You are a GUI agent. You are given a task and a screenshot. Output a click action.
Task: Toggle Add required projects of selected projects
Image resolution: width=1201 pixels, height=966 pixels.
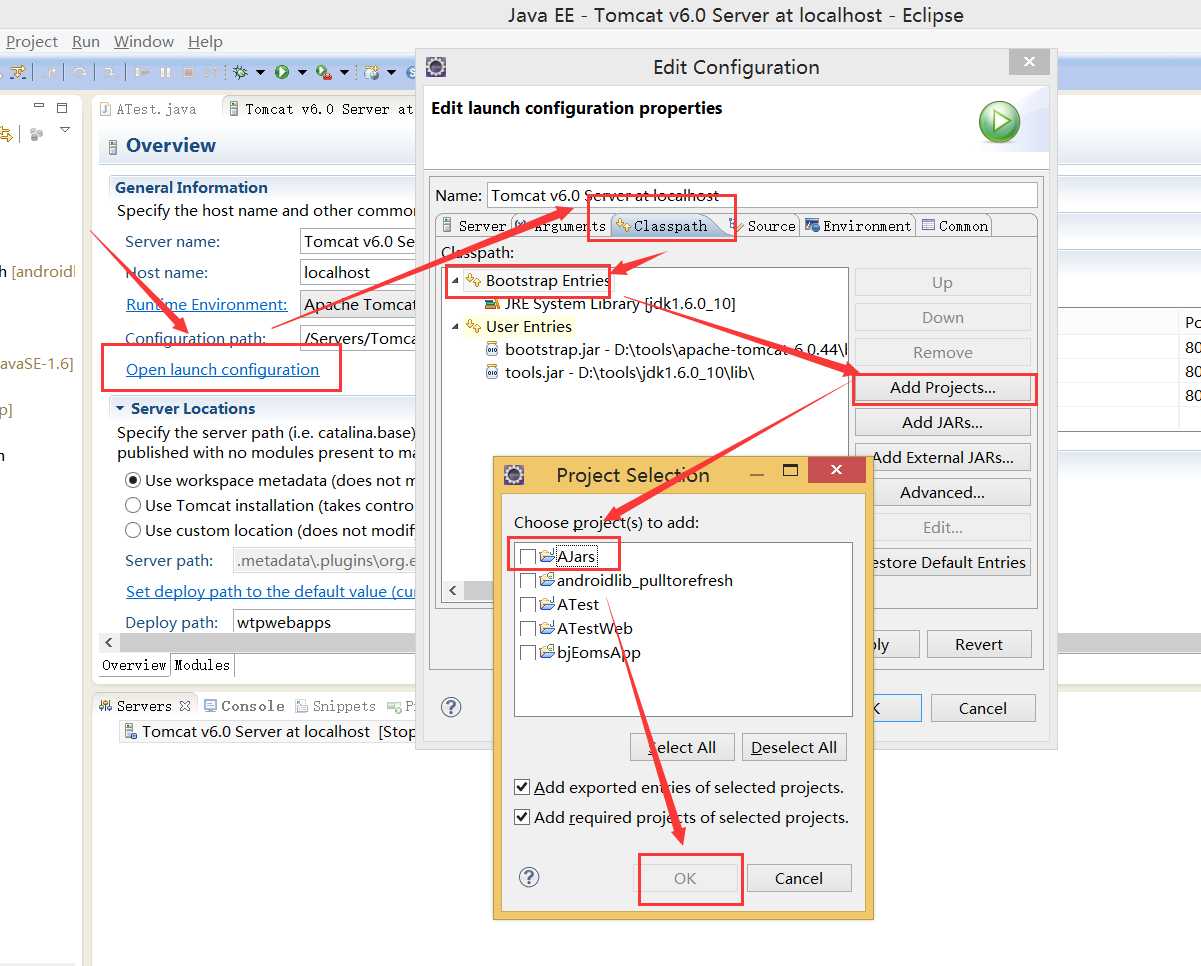coord(521,817)
